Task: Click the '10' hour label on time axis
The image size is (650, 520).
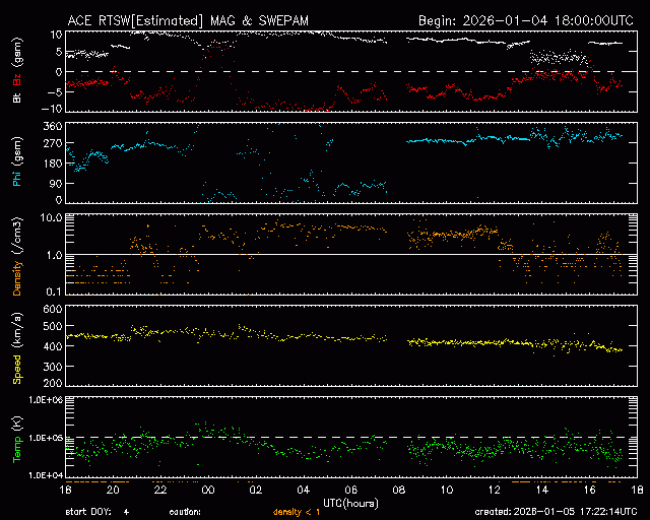Action: click(446, 490)
